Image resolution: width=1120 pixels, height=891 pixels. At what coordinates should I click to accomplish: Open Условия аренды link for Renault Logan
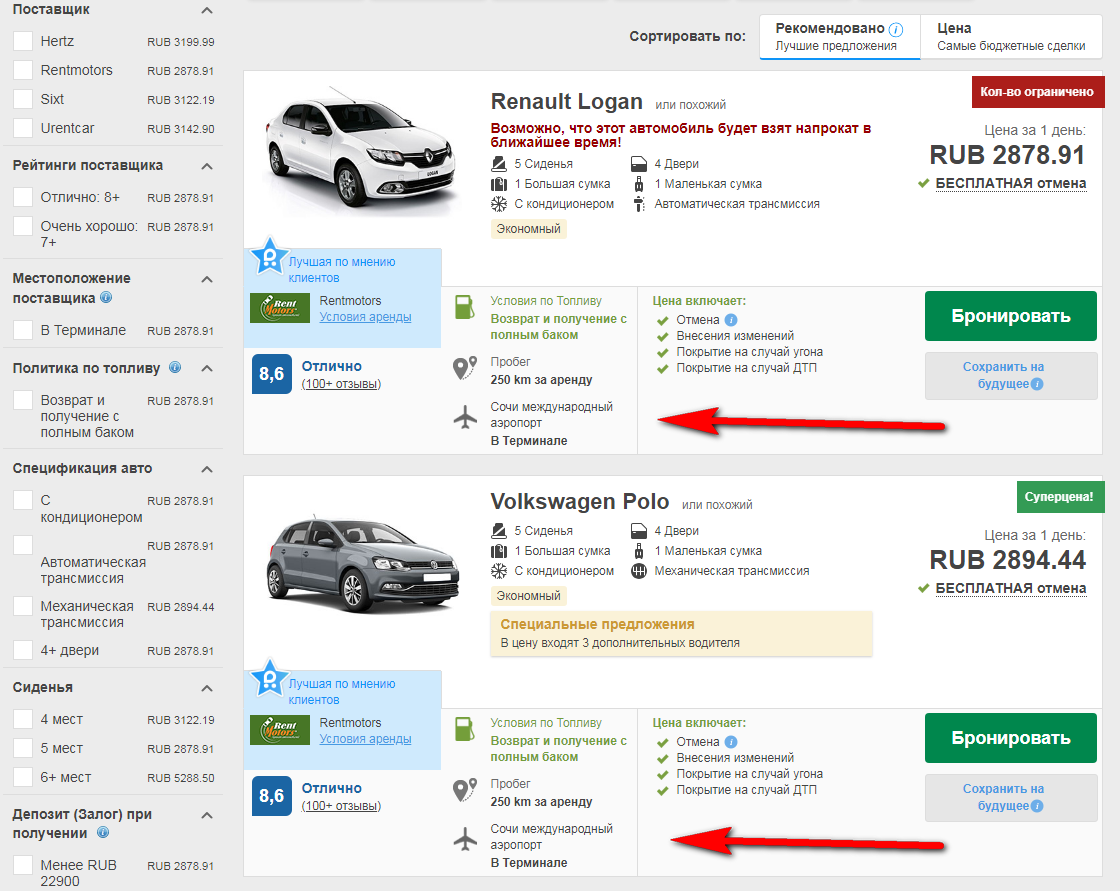(x=365, y=317)
